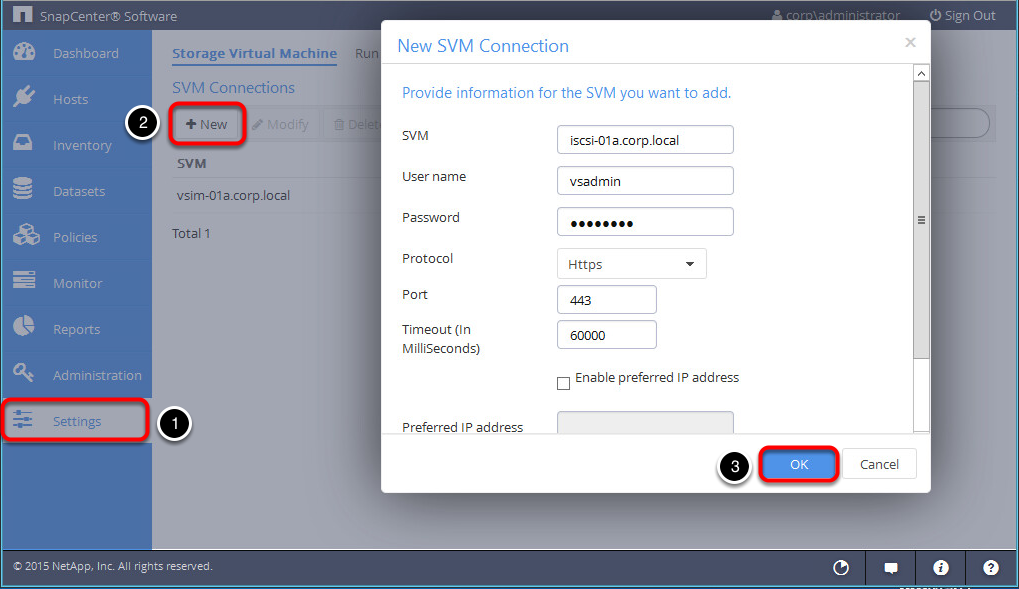
Task: Click the Password input field
Action: click(645, 222)
